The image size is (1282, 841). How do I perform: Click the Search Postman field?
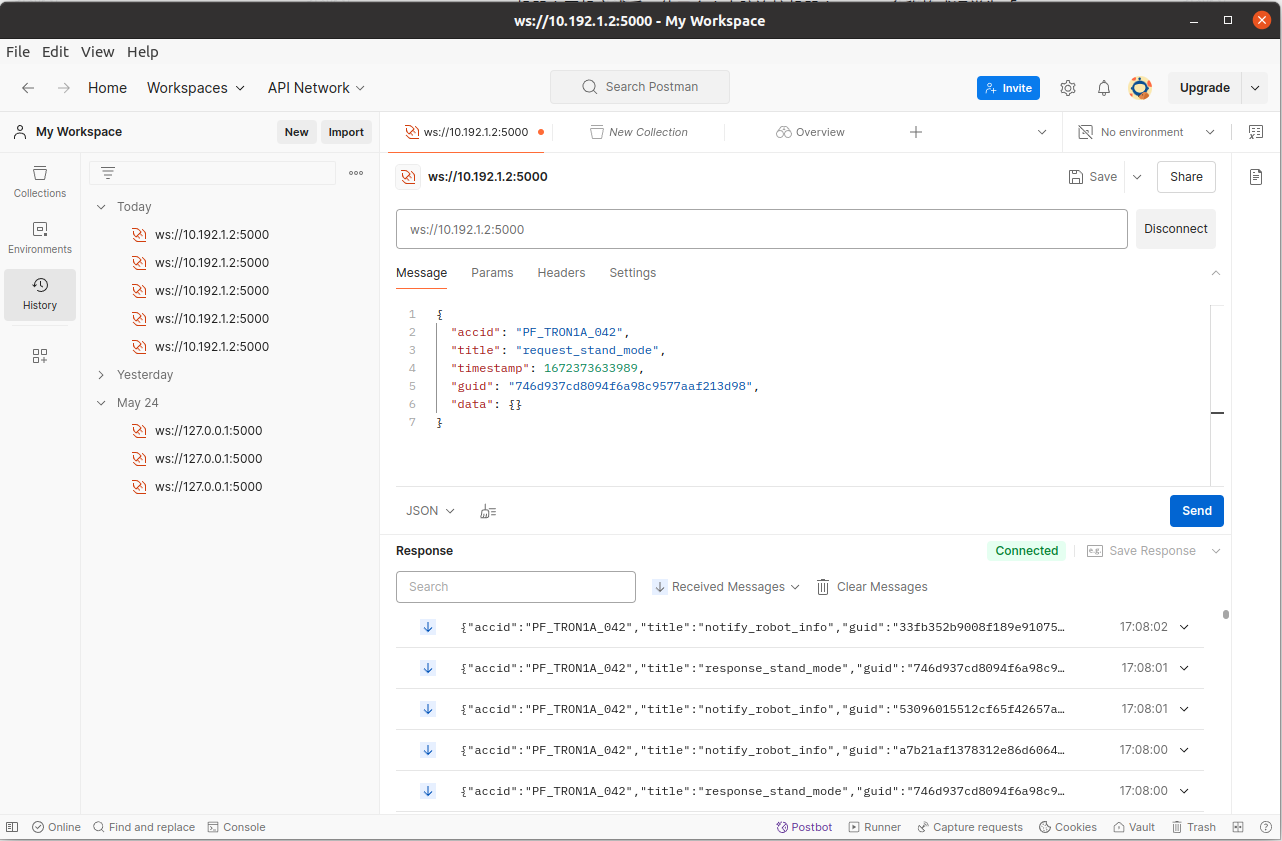tap(640, 87)
